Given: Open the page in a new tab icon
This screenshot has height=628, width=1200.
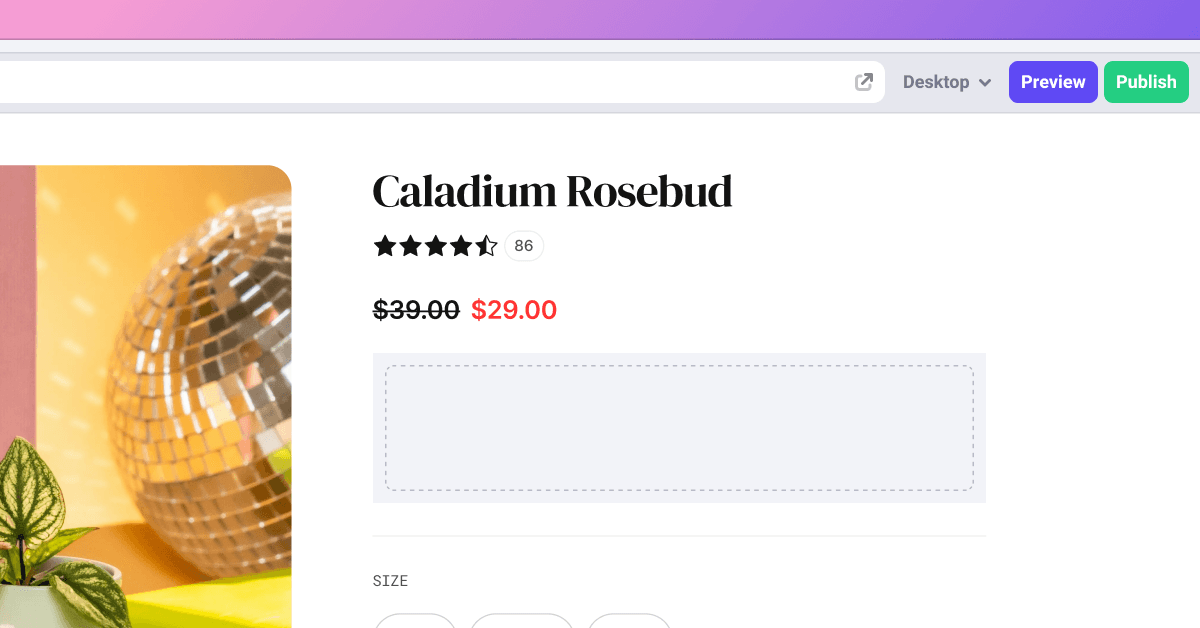Looking at the screenshot, I should 864,82.
